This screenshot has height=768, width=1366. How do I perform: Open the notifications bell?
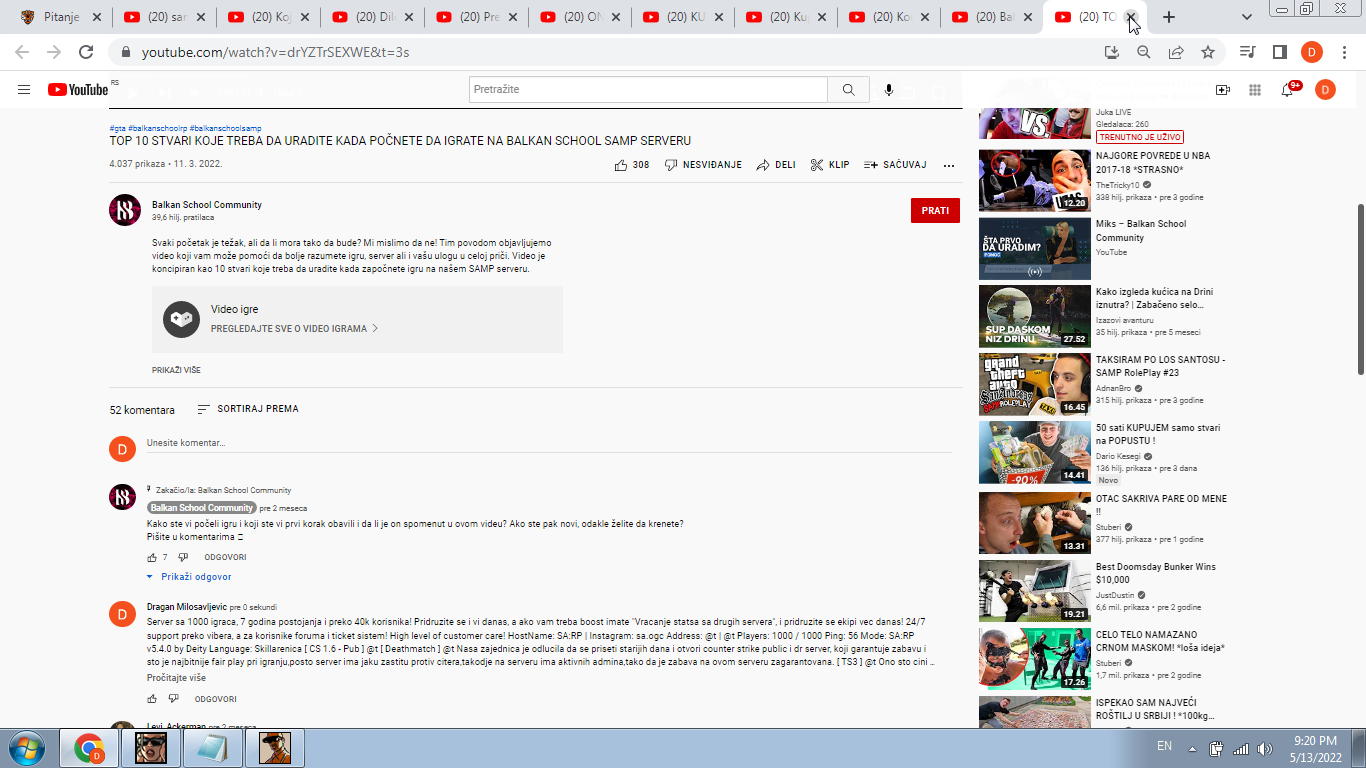[1288, 90]
